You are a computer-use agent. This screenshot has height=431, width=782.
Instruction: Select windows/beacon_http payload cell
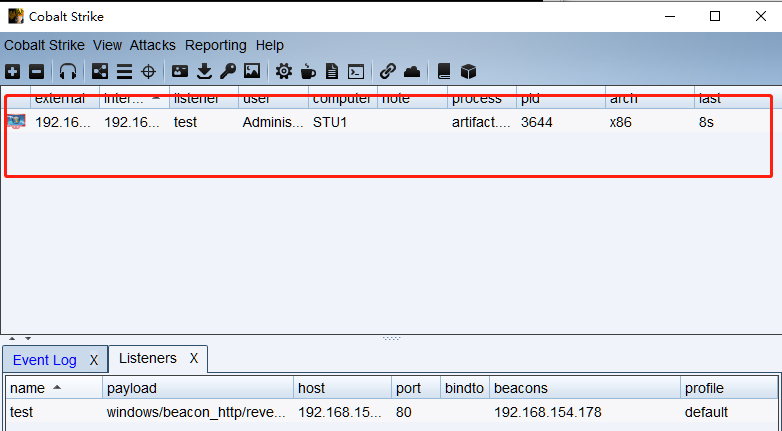click(198, 413)
